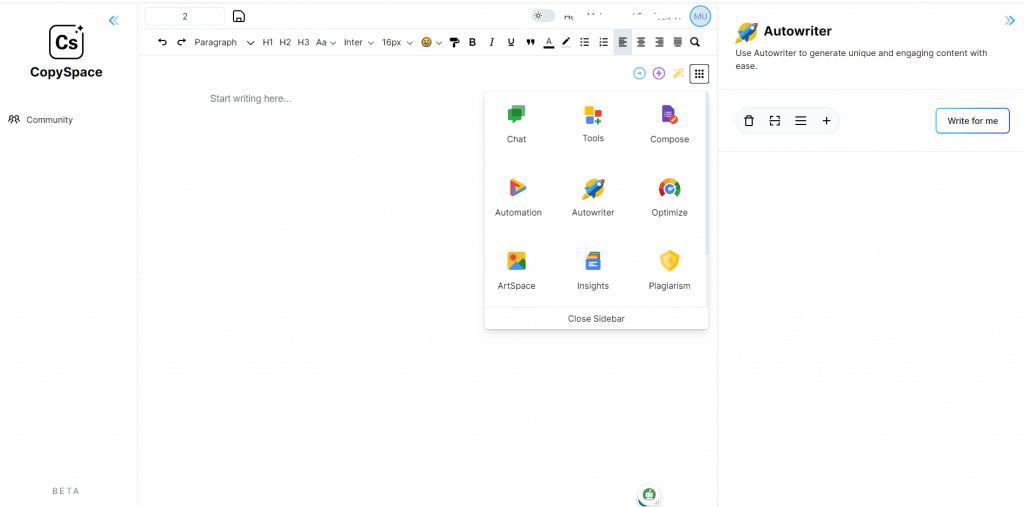Justify the text alignment

677,42
